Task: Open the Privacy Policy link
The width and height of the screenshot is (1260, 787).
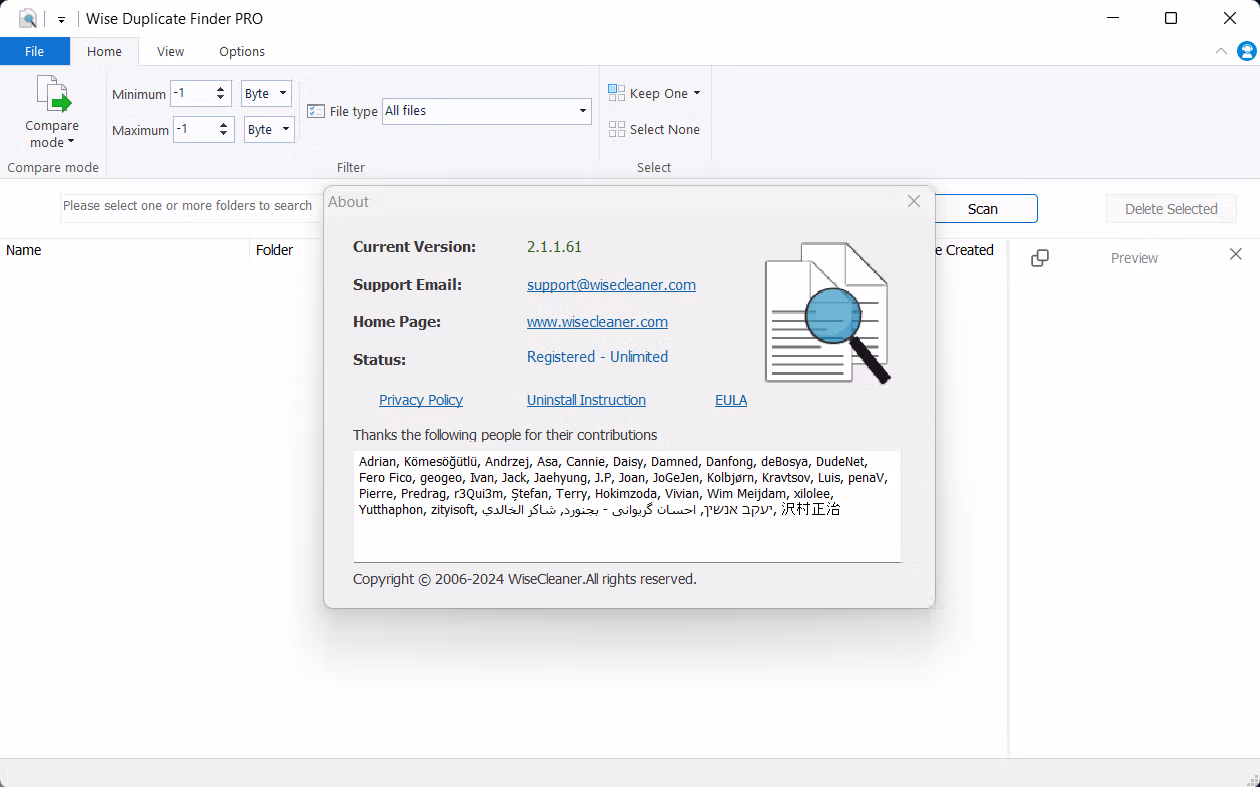Action: [x=421, y=400]
